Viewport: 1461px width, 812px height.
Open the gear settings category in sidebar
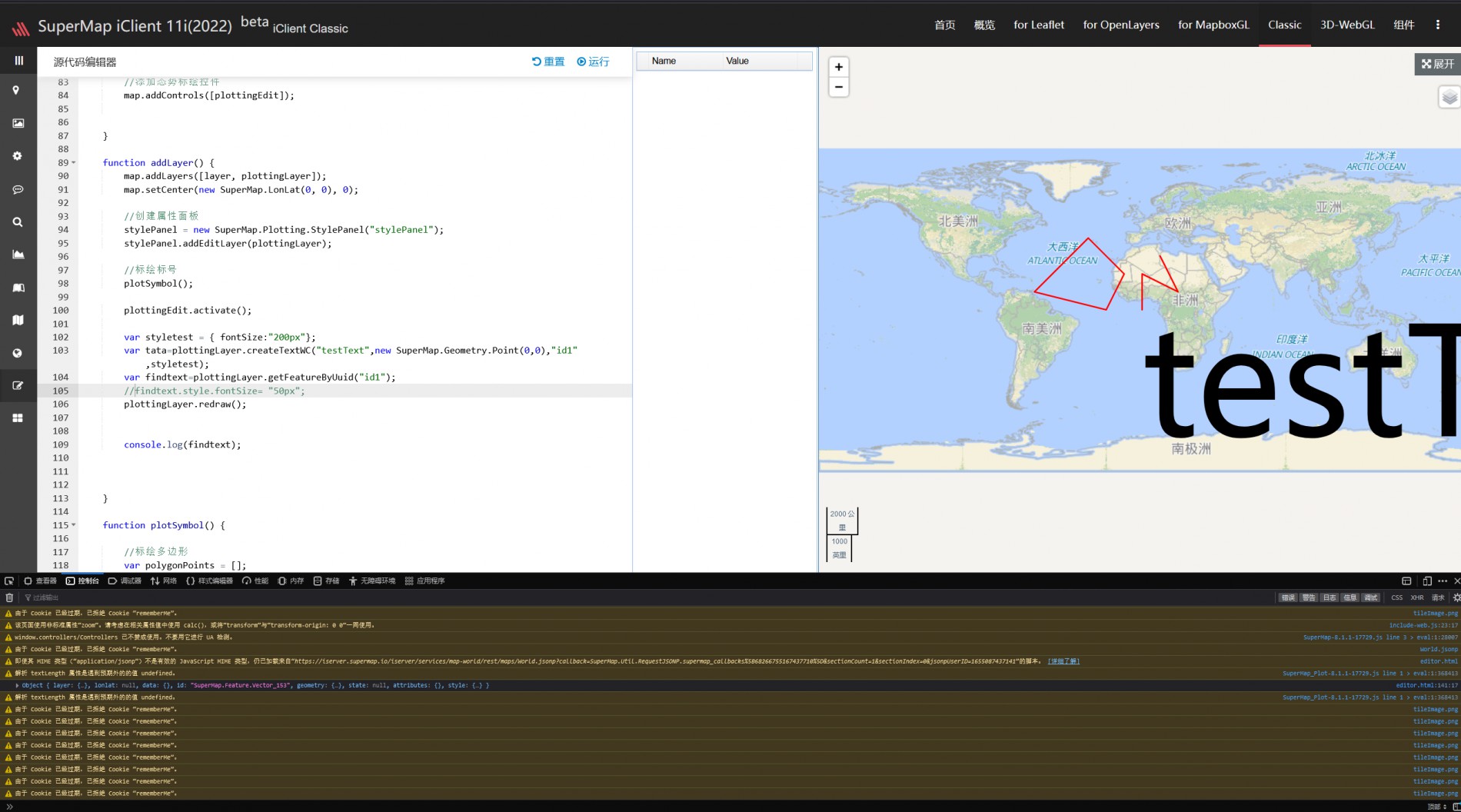(x=18, y=156)
